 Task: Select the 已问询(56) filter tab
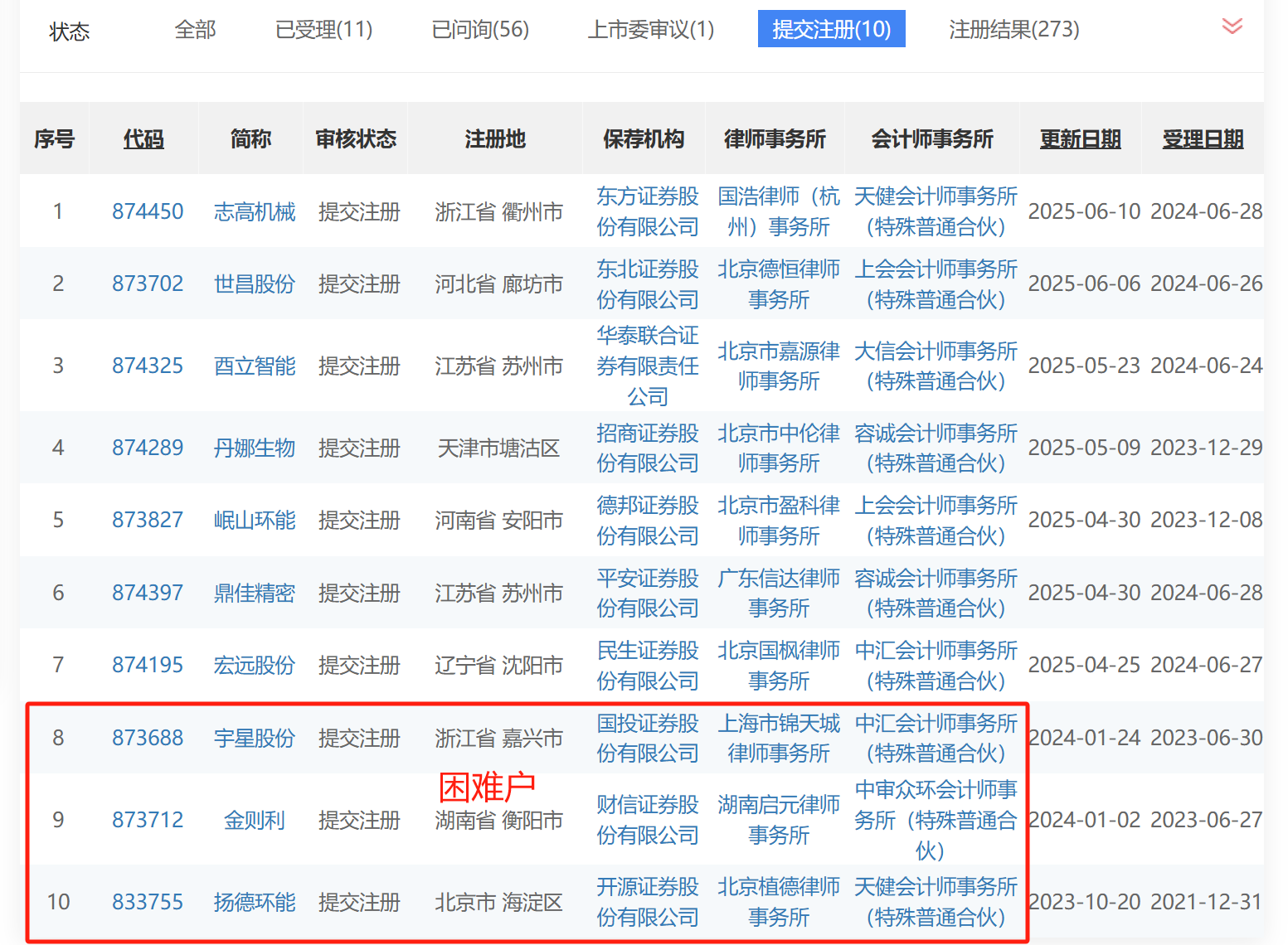(x=479, y=29)
